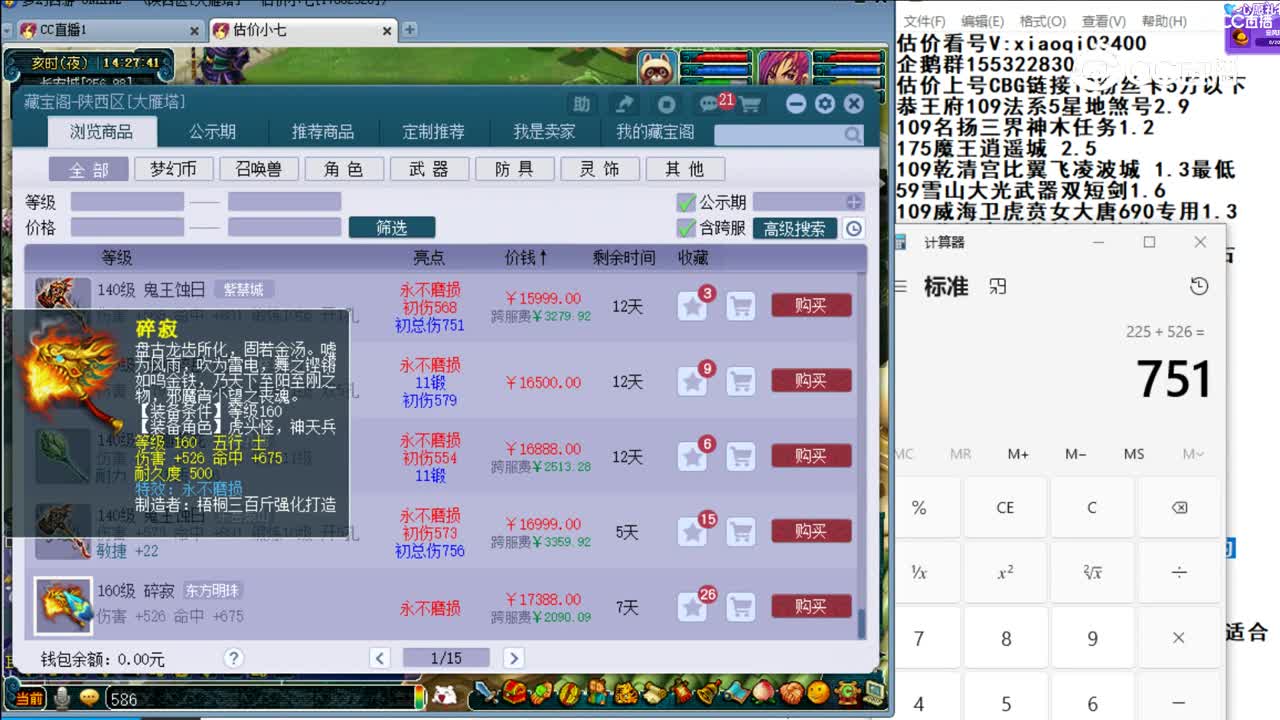
Task: Open messages icon with 21 badge
Action: (711, 104)
